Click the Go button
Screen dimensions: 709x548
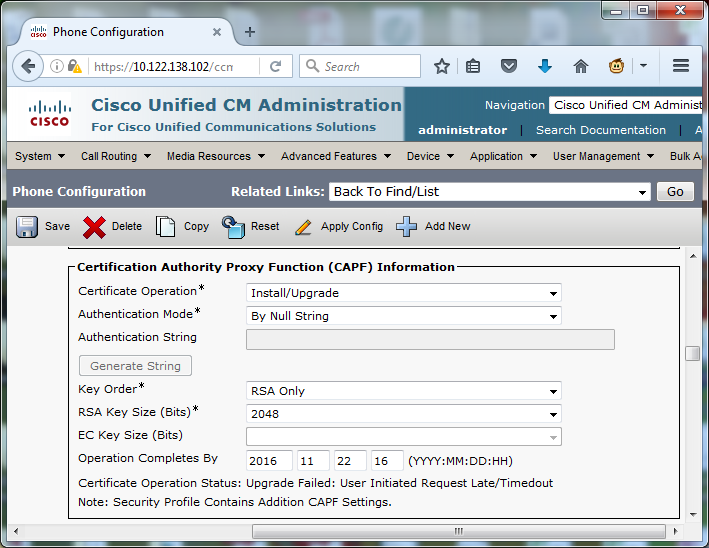675,192
